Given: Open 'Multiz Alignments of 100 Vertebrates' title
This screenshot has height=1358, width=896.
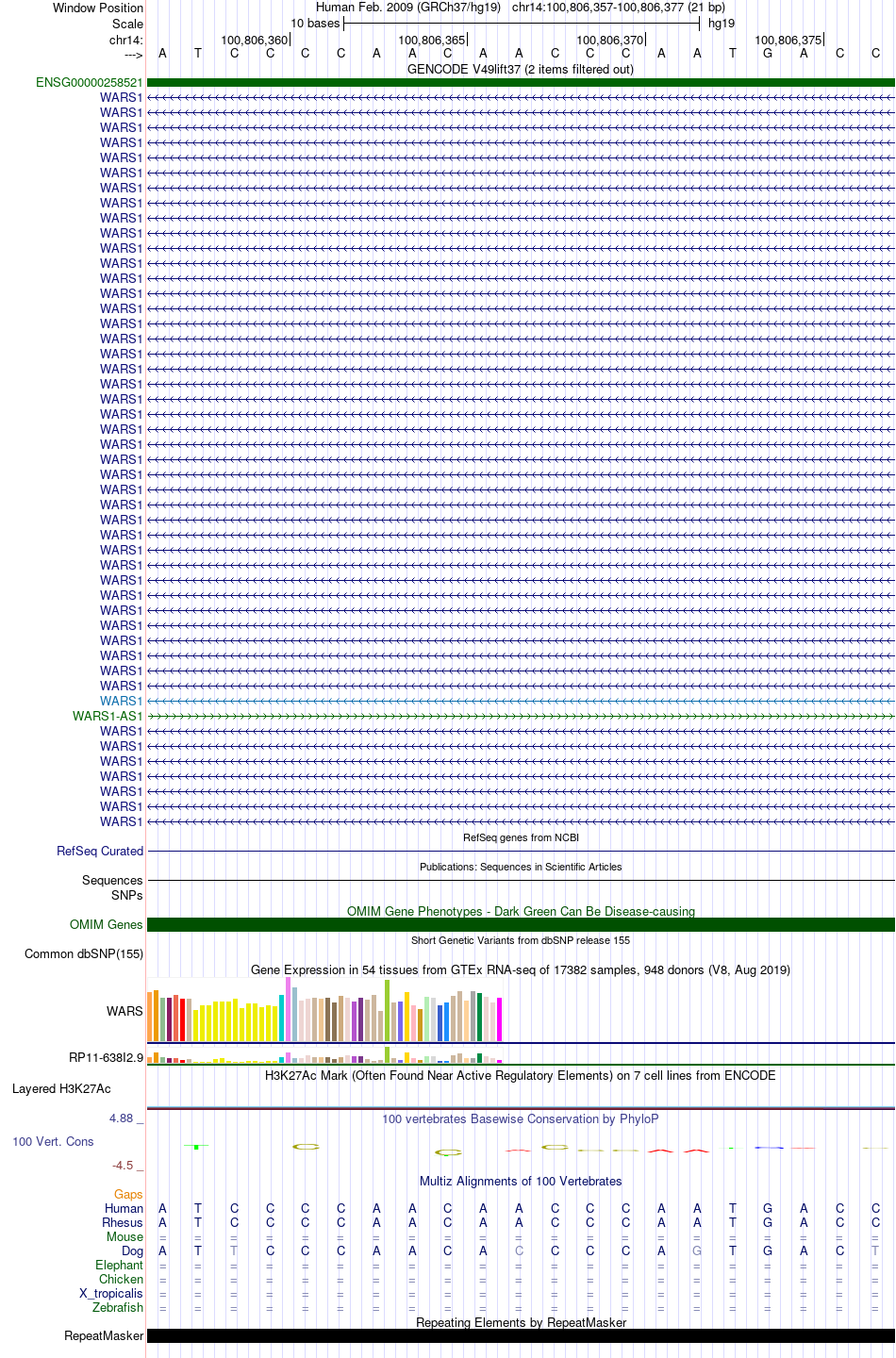Looking at the screenshot, I should click(x=521, y=1181).
